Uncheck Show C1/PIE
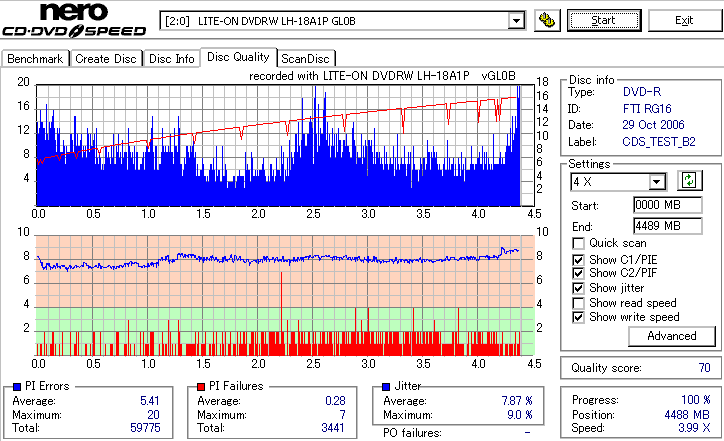The height and width of the screenshot is (441, 724). (x=578, y=260)
